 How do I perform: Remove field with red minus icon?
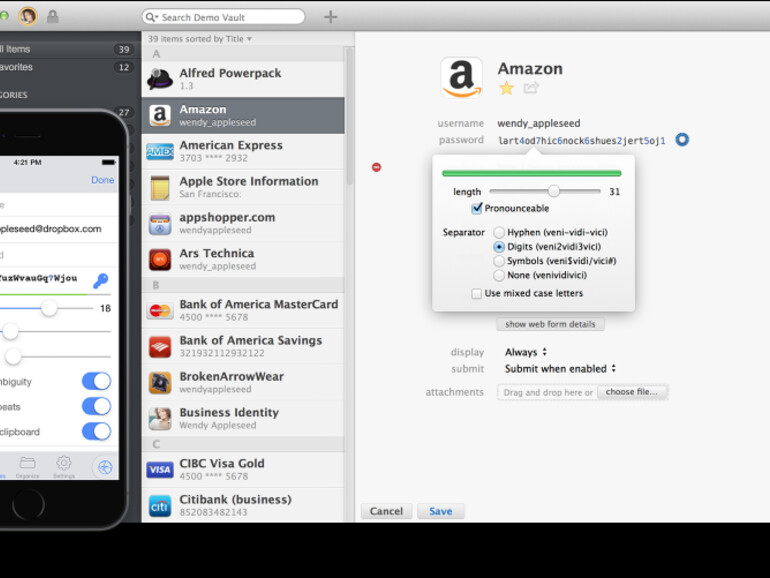click(x=376, y=167)
